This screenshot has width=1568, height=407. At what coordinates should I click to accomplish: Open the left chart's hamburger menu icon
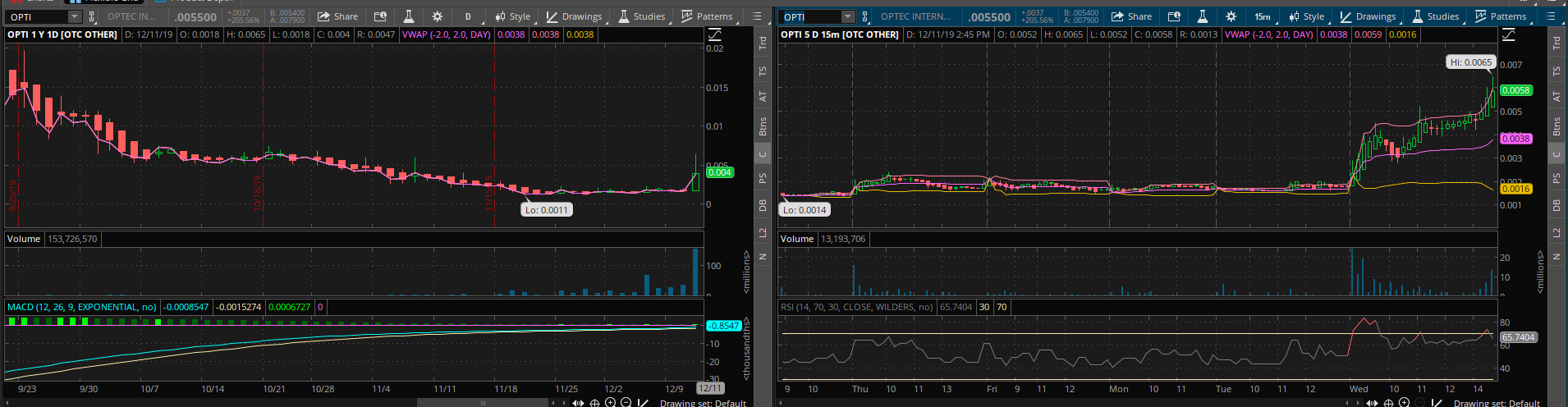click(x=757, y=16)
